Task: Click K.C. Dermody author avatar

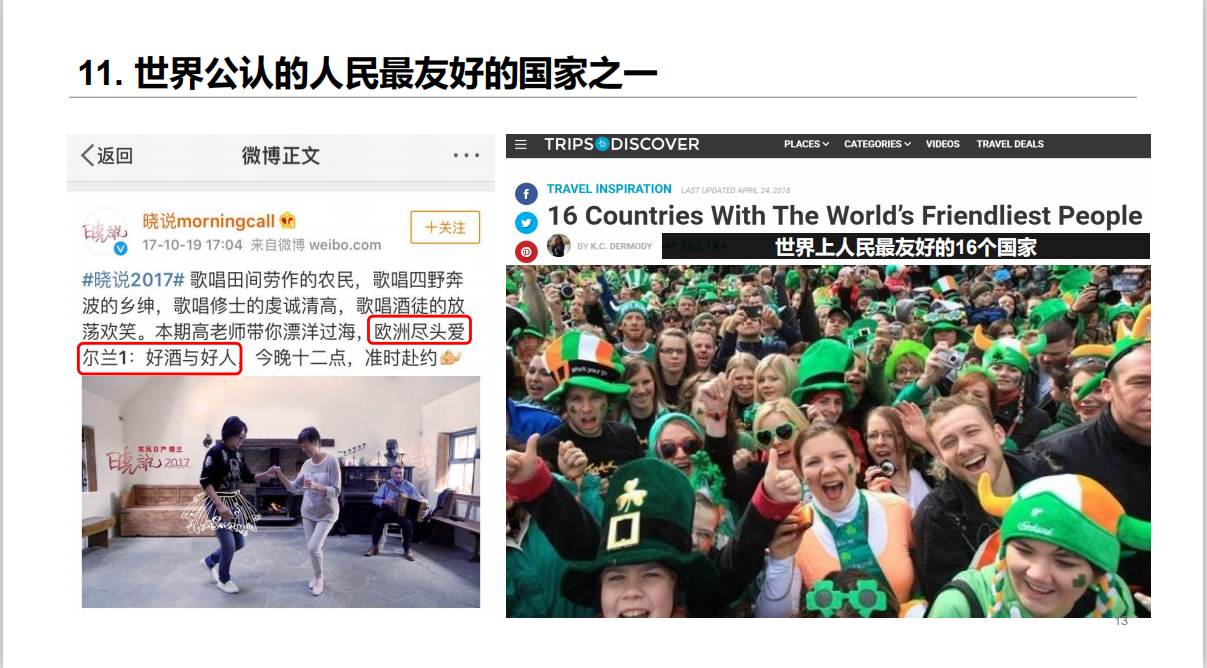Action: point(559,245)
